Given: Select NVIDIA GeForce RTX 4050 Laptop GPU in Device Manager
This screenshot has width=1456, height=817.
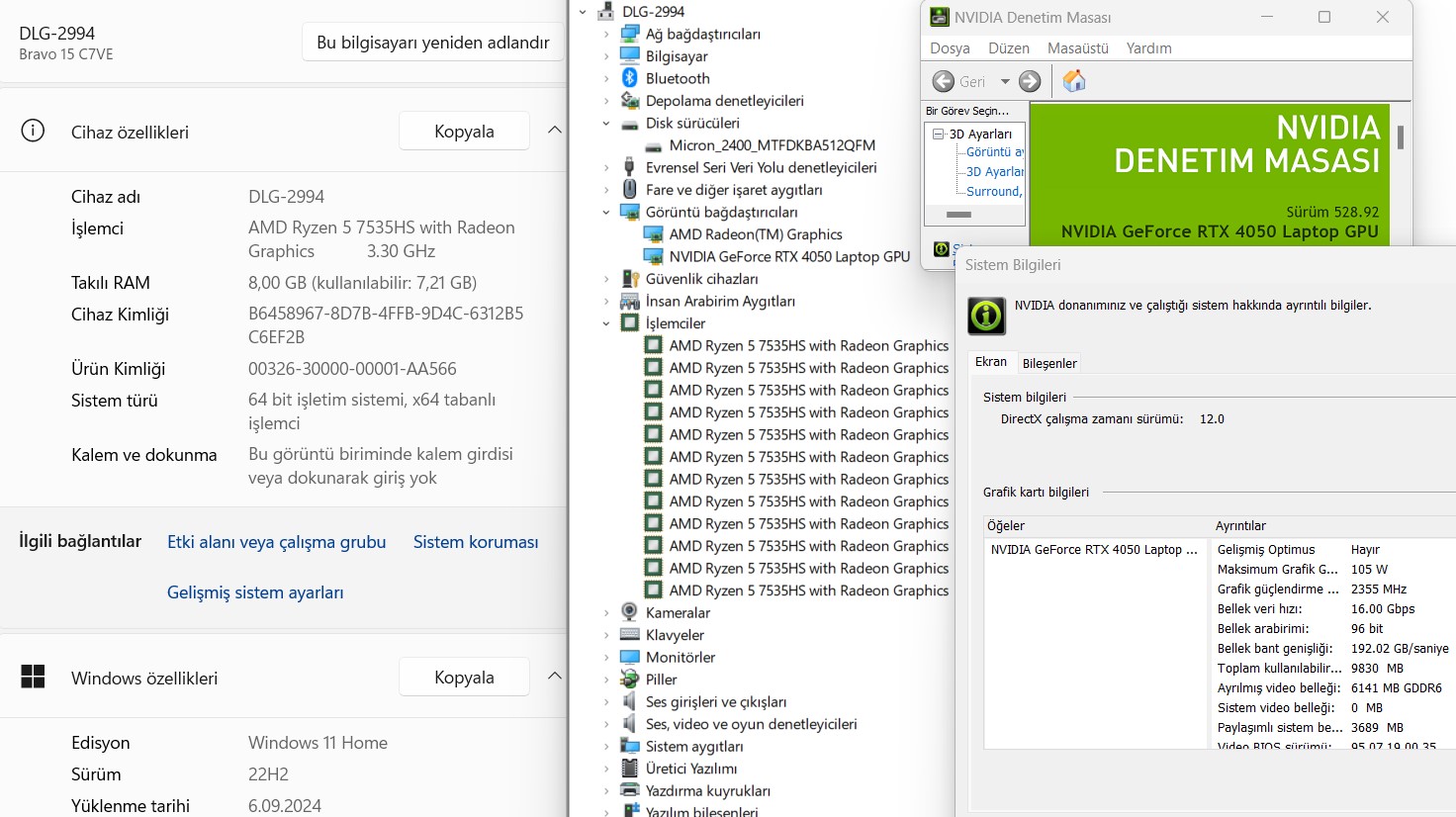Looking at the screenshot, I should tap(789, 256).
